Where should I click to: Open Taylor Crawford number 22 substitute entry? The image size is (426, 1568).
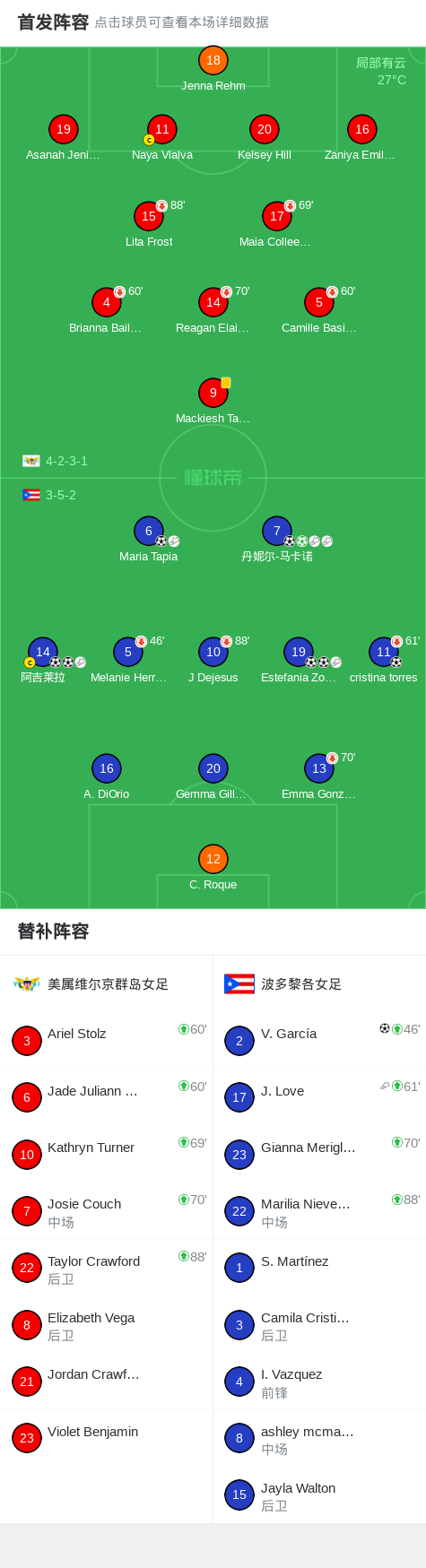click(x=106, y=1268)
